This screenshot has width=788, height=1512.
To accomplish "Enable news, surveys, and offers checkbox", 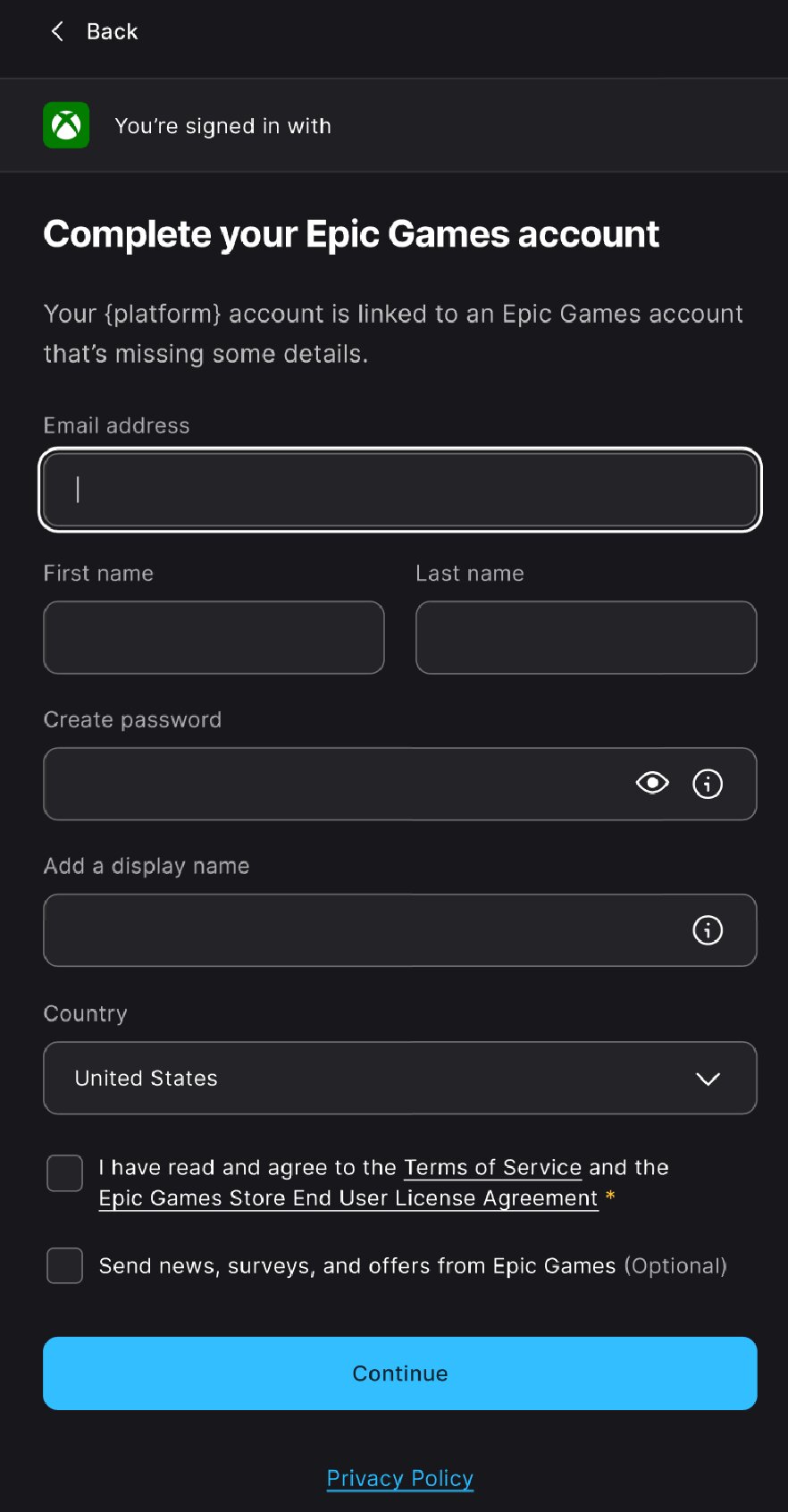I will point(65,1265).
